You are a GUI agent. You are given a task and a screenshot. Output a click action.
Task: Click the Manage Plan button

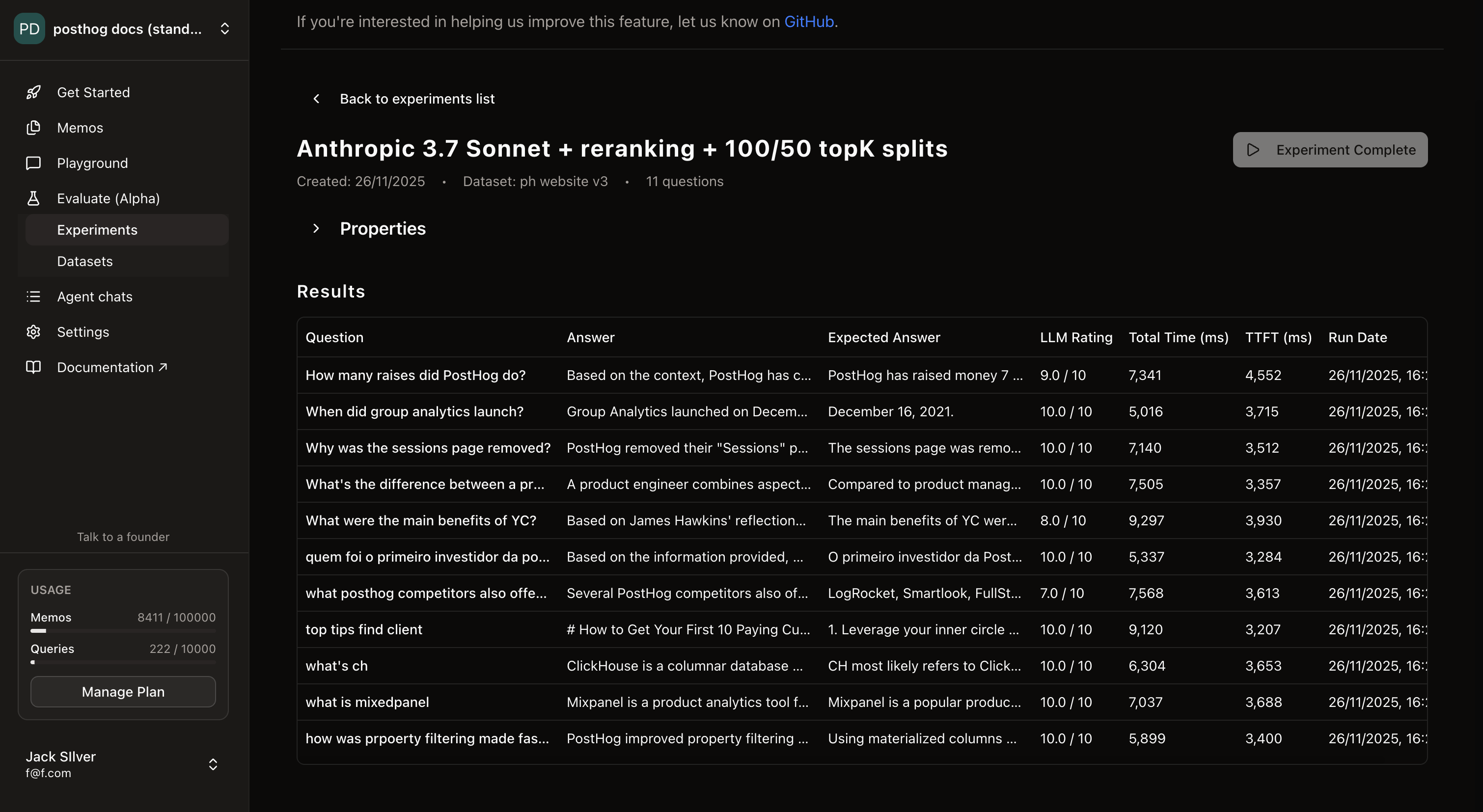pyautogui.click(x=123, y=692)
